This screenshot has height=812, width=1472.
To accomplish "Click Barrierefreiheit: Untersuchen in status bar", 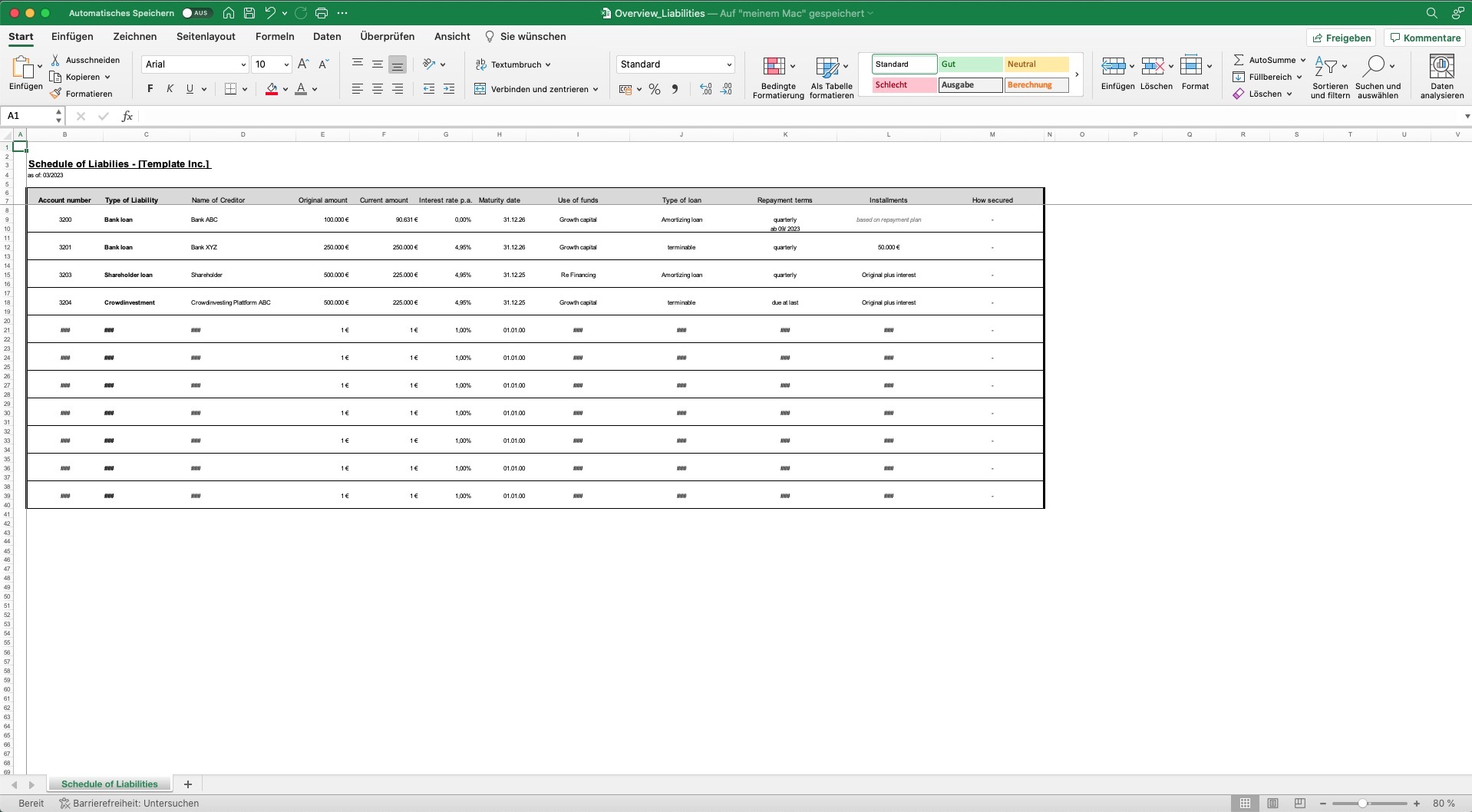I will (130, 804).
